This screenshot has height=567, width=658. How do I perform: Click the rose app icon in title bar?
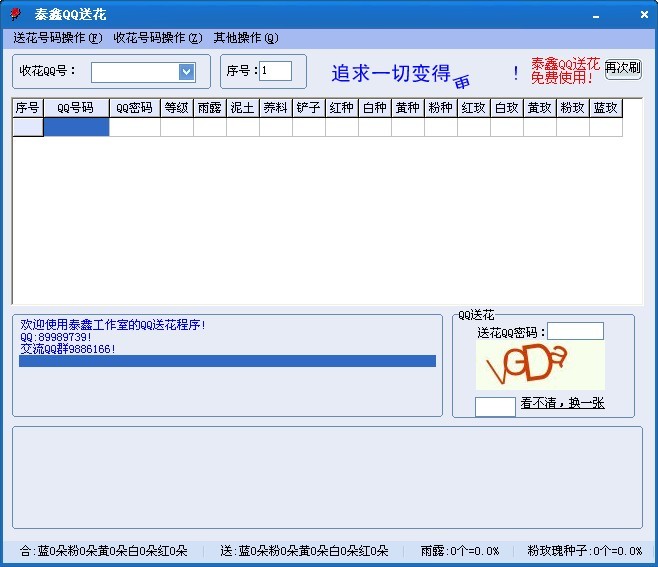click(x=16, y=14)
